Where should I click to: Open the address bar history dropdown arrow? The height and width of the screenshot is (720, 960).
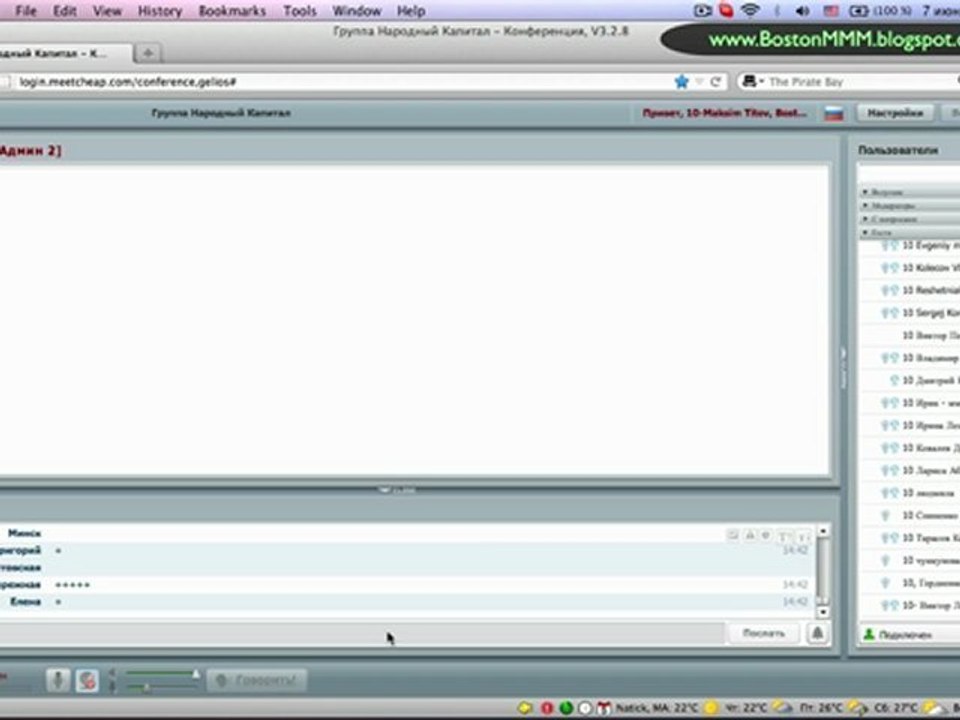tap(699, 81)
